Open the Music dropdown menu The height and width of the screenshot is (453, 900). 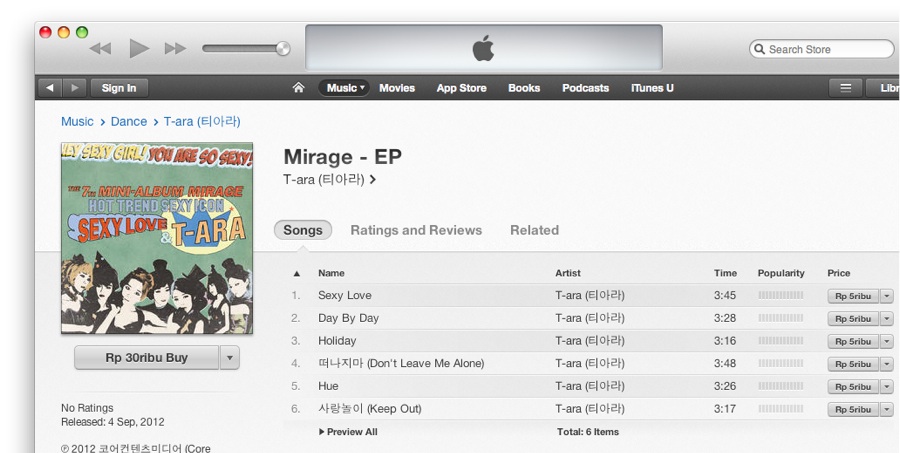[x=344, y=88]
